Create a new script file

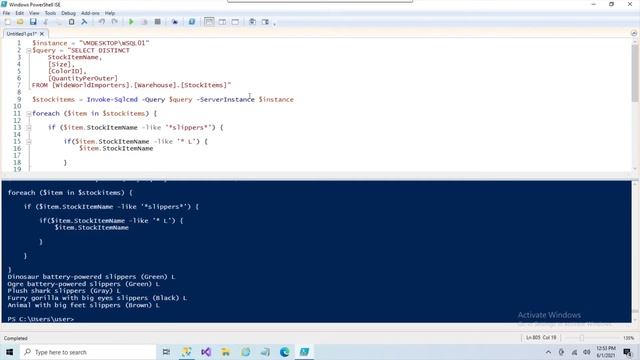pos(7,22)
